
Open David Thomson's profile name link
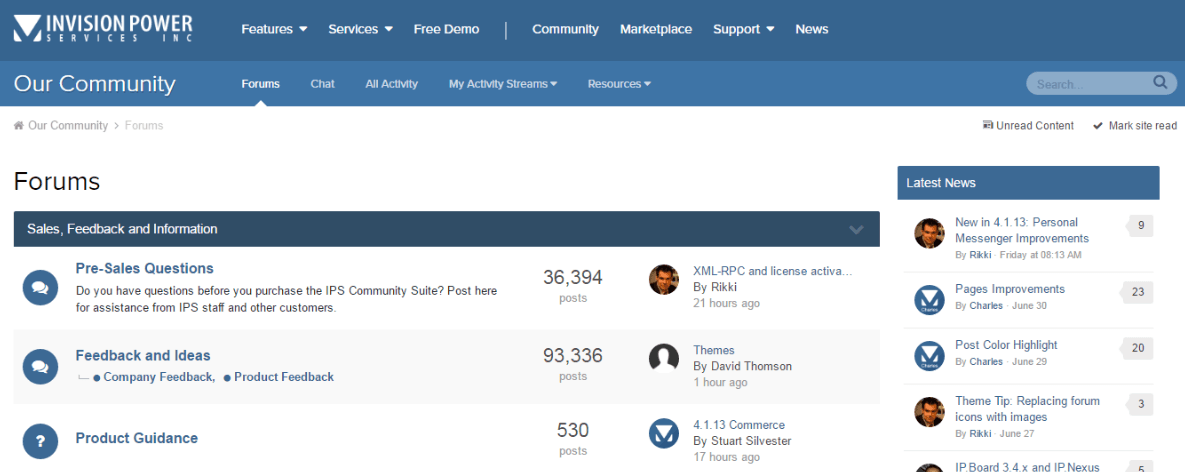[751, 366]
